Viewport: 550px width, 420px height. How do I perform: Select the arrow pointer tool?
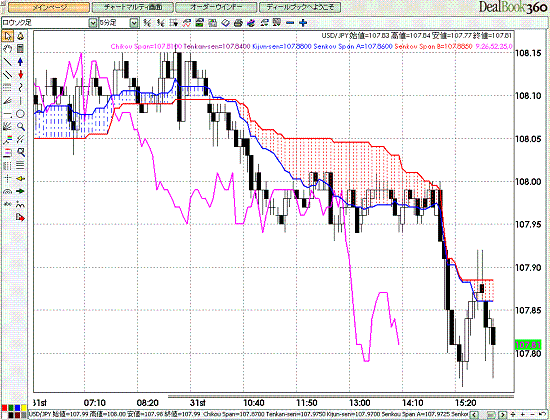click(8, 36)
